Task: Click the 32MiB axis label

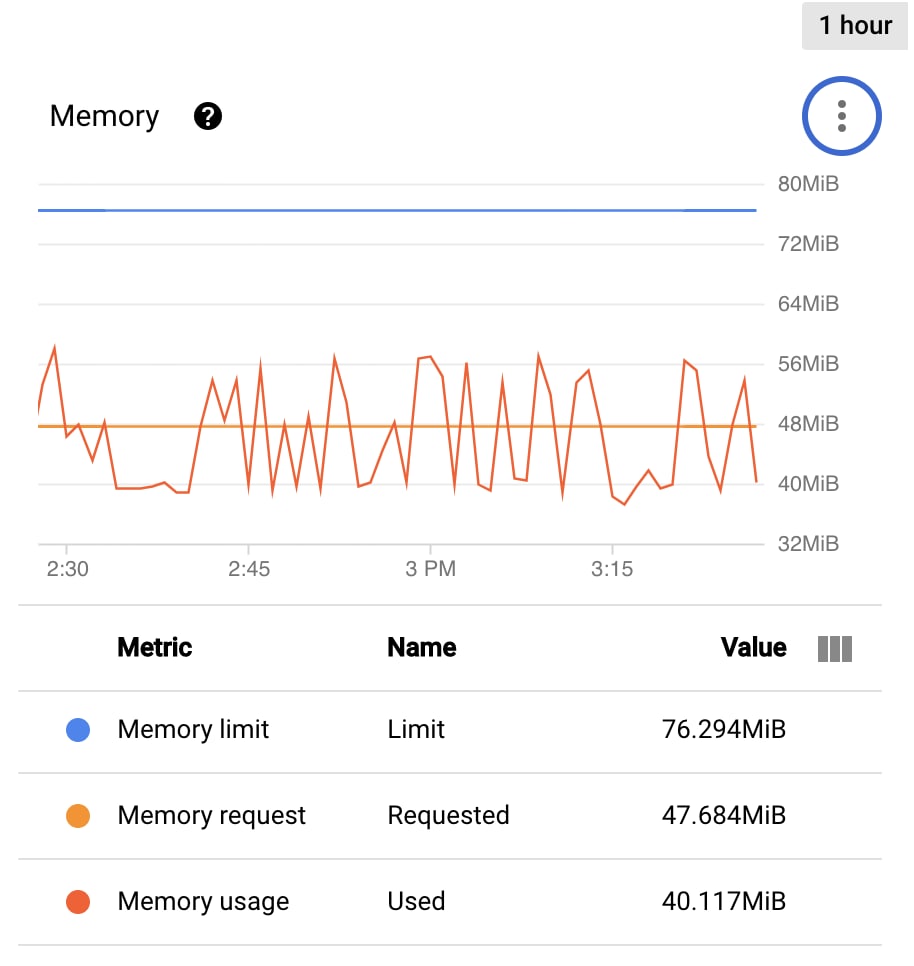Action: coord(808,544)
